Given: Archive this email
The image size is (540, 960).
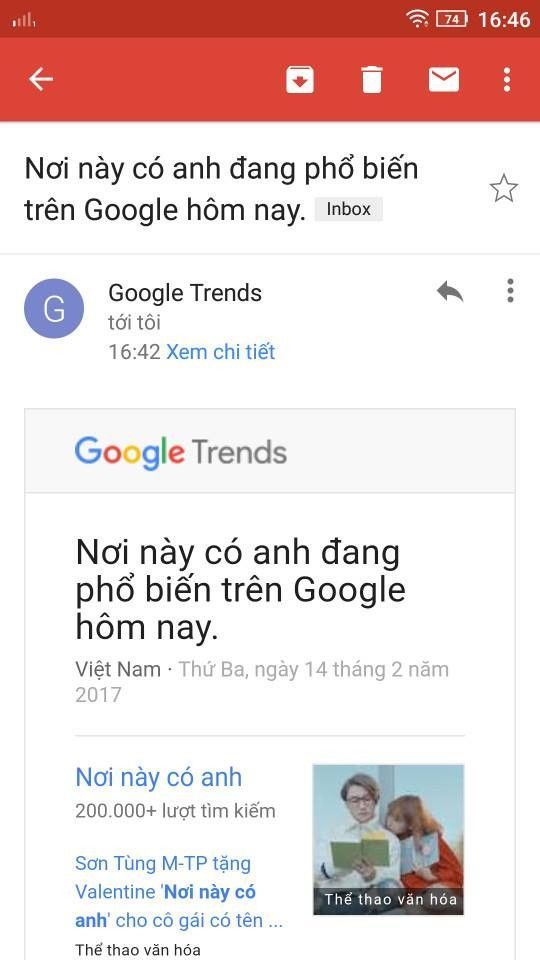Looking at the screenshot, I should point(300,80).
